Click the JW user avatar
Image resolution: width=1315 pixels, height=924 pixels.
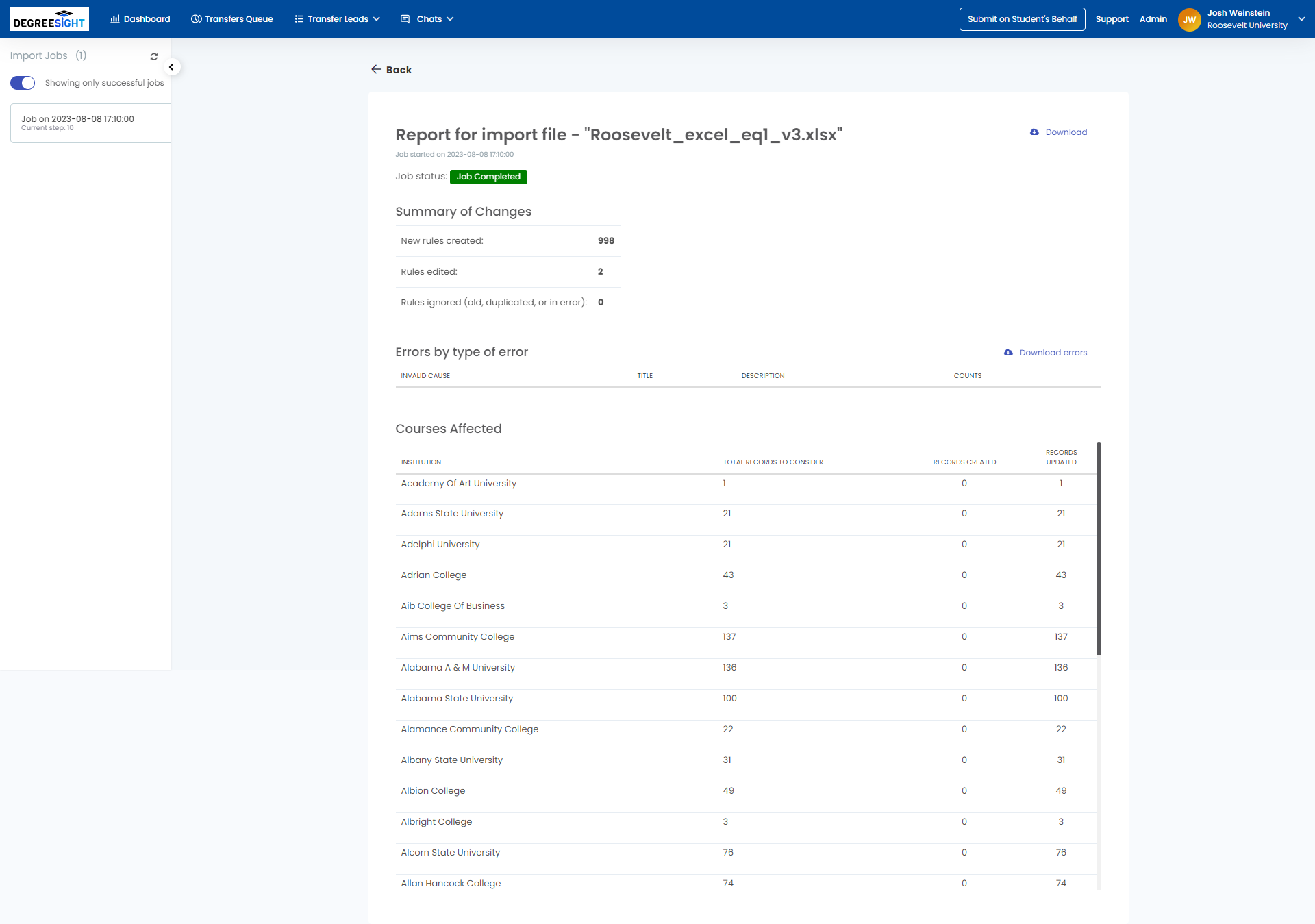click(1190, 19)
